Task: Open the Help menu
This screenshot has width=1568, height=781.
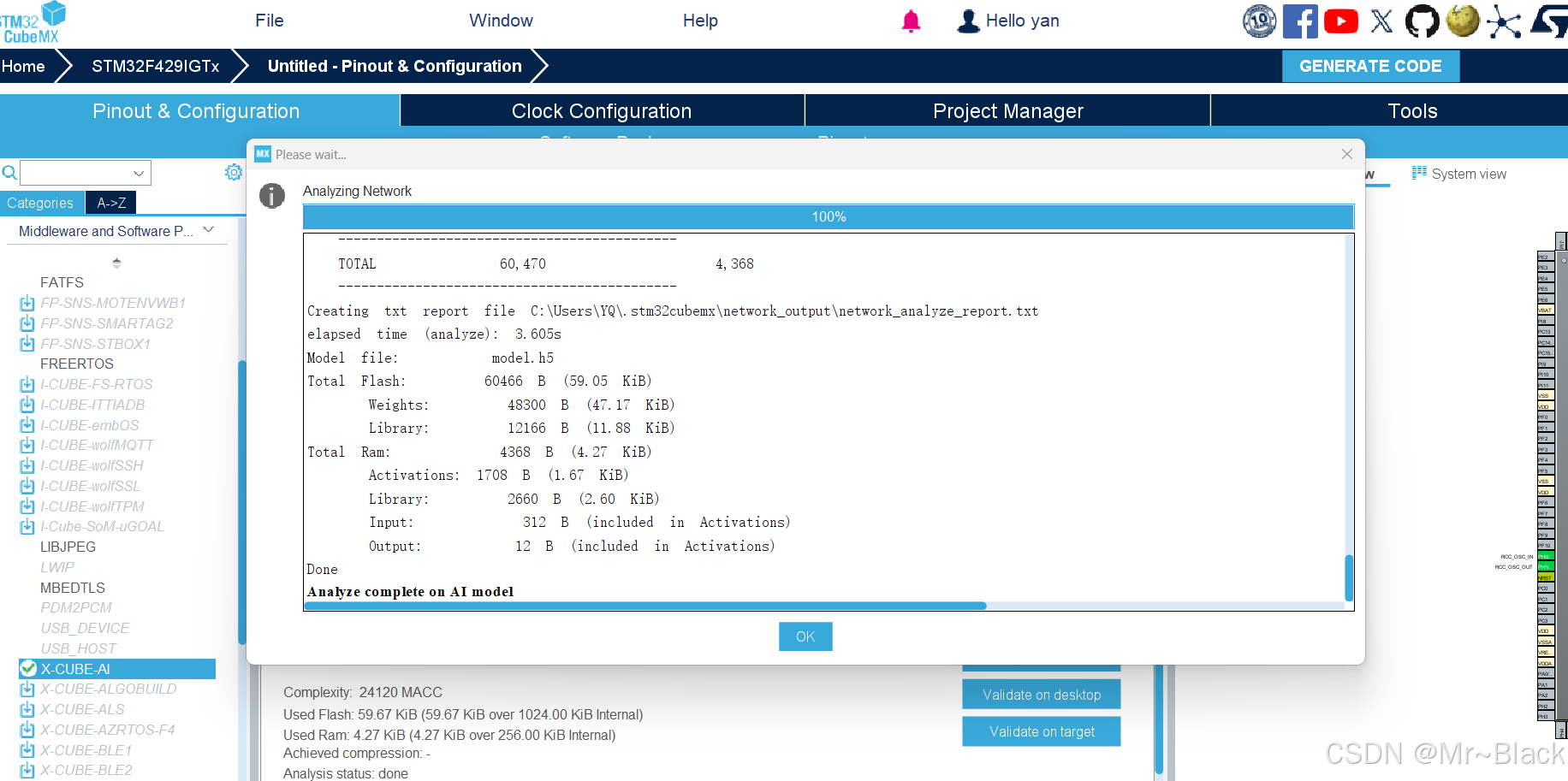Action: pos(700,21)
